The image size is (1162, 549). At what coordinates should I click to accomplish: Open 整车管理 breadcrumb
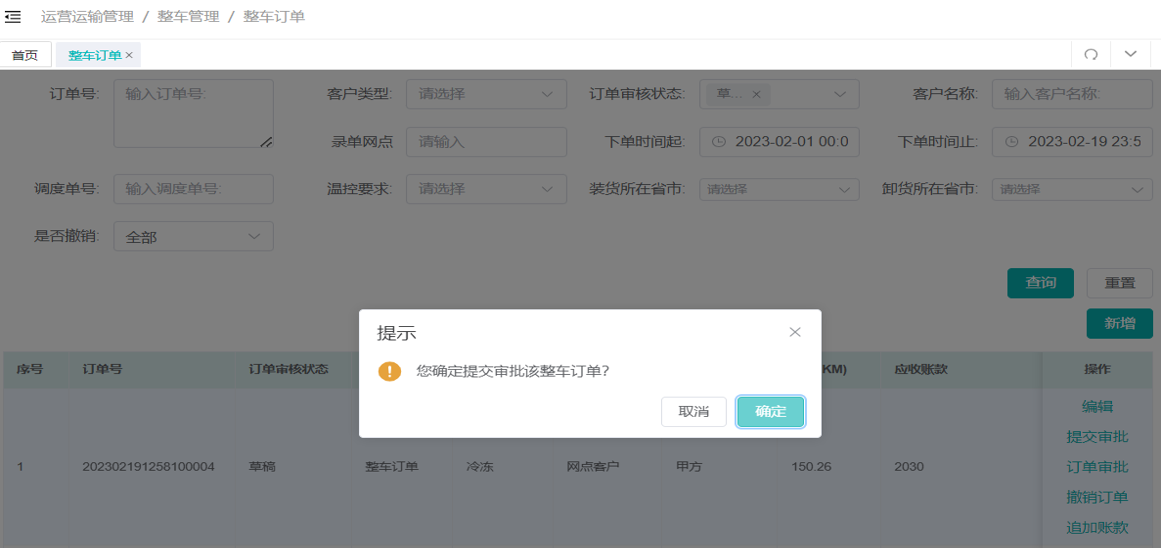[188, 16]
